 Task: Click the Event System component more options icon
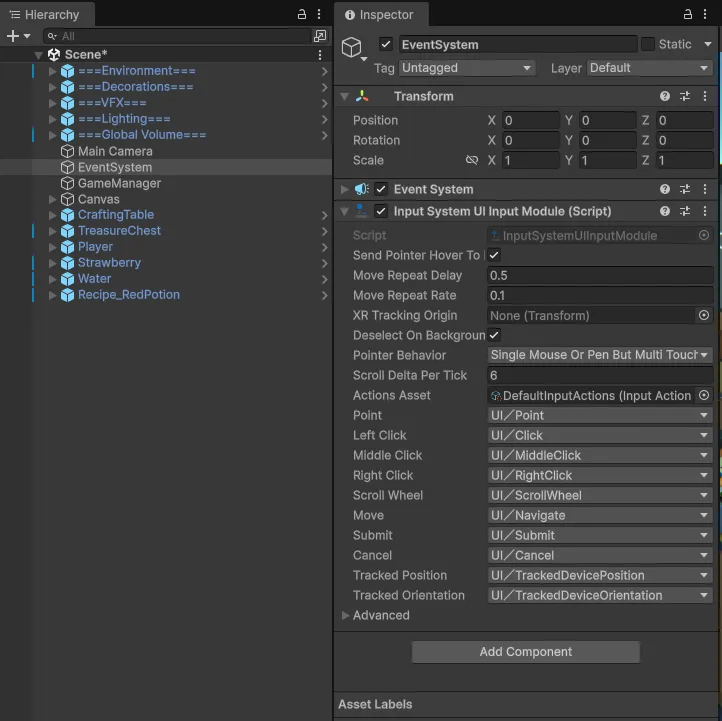click(705, 189)
